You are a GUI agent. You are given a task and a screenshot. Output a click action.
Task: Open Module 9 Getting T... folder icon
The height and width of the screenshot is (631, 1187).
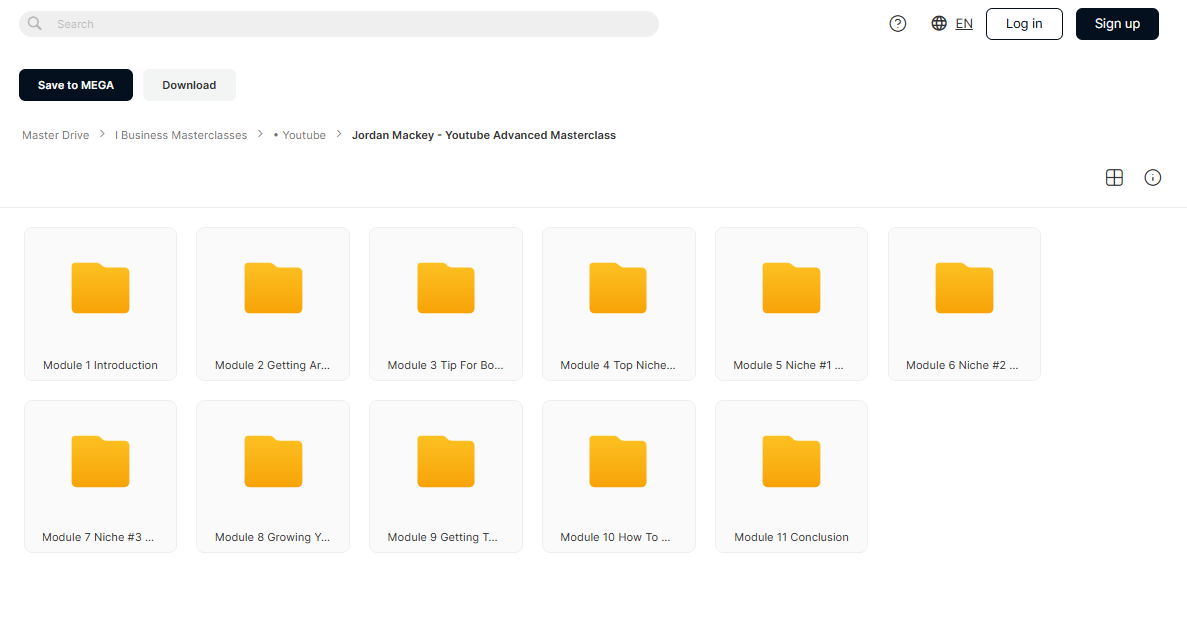click(x=446, y=462)
